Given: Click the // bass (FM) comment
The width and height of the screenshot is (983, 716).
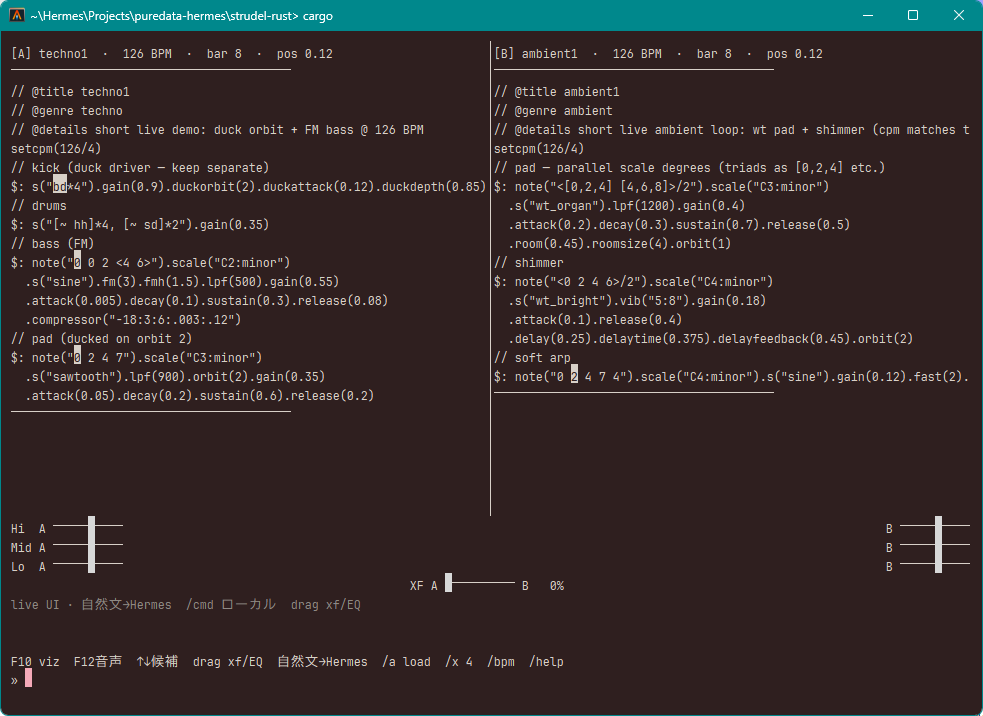Looking at the screenshot, I should point(53,244).
